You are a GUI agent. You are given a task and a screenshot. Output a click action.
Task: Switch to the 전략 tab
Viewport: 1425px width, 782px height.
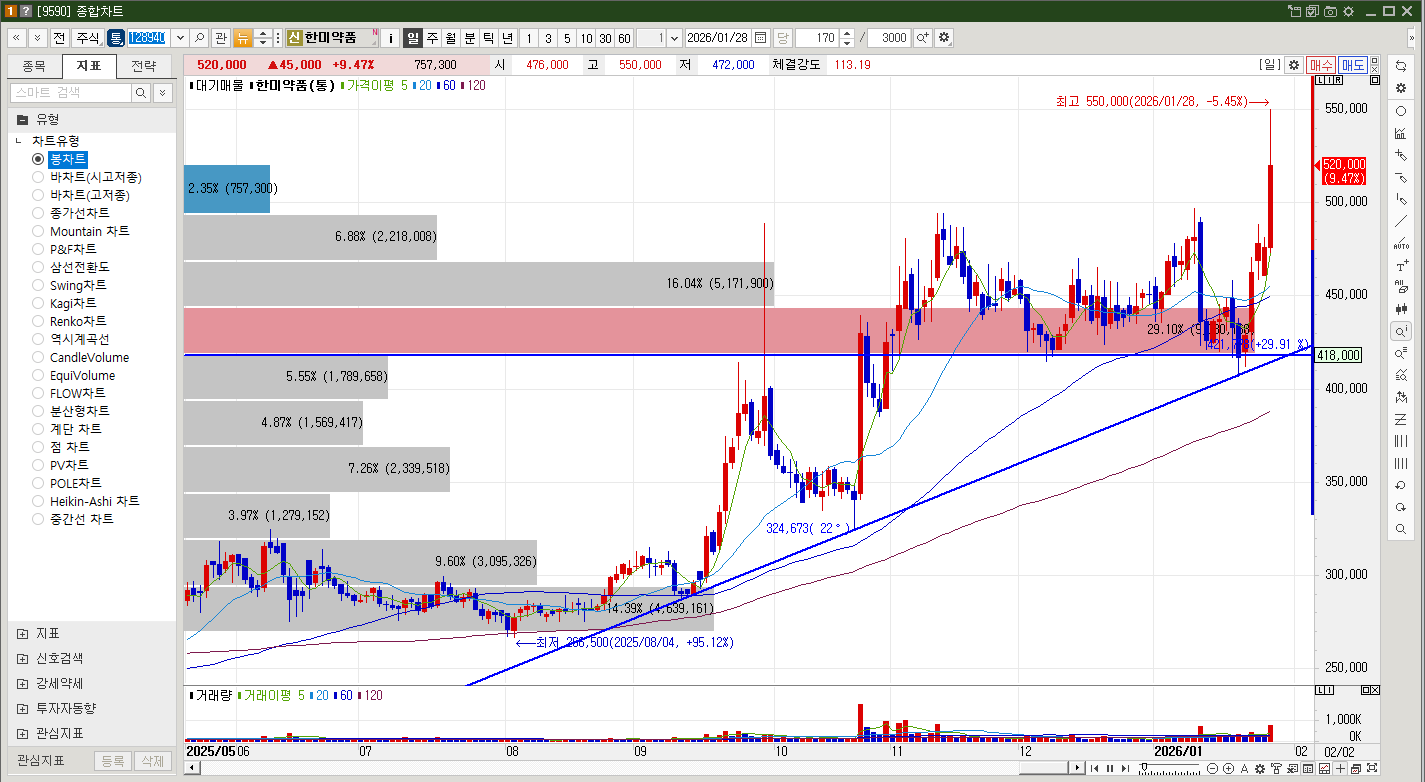coord(144,67)
